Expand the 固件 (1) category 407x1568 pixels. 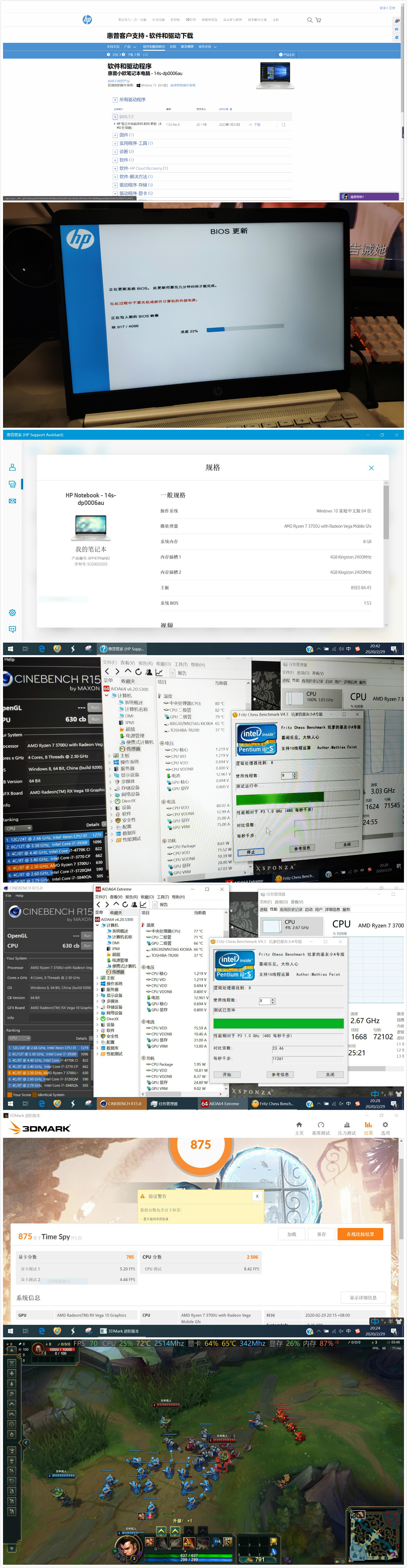pyautogui.click(x=115, y=135)
